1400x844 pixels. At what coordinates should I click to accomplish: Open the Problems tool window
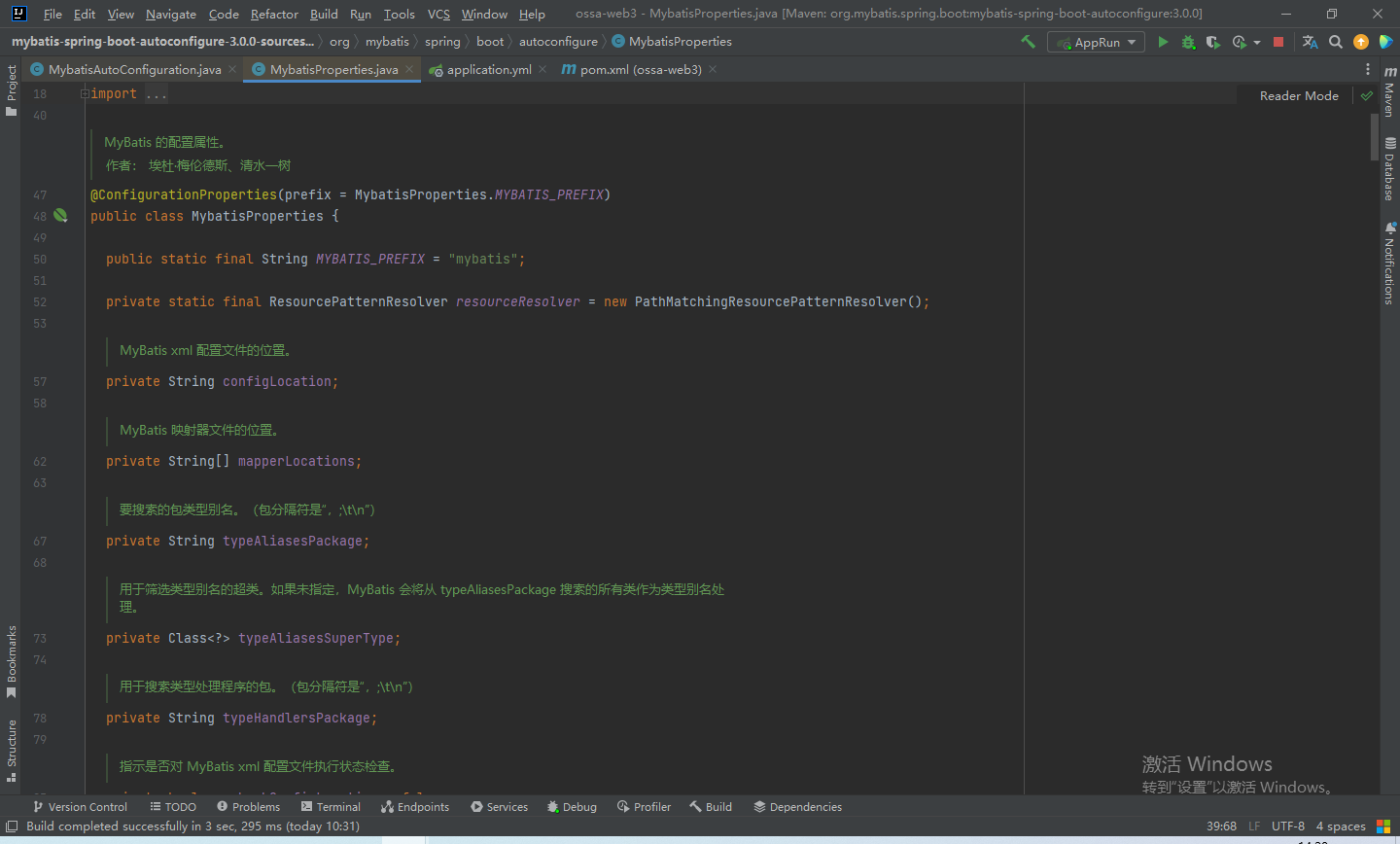tap(248, 807)
